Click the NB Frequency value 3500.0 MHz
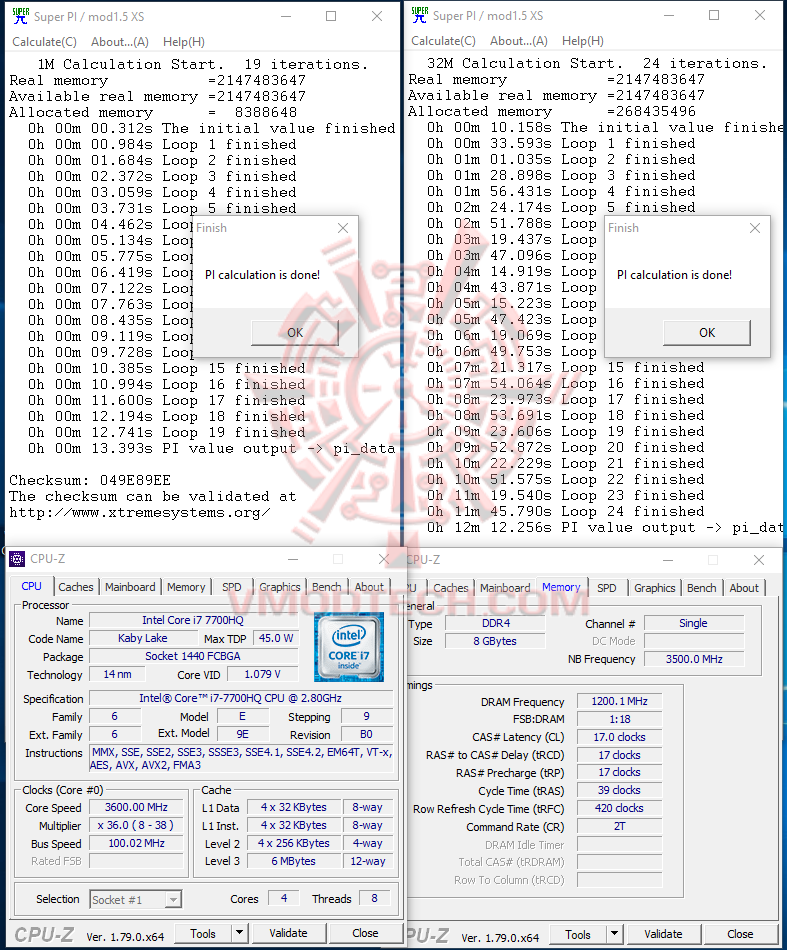The height and width of the screenshot is (950, 787). click(x=694, y=659)
